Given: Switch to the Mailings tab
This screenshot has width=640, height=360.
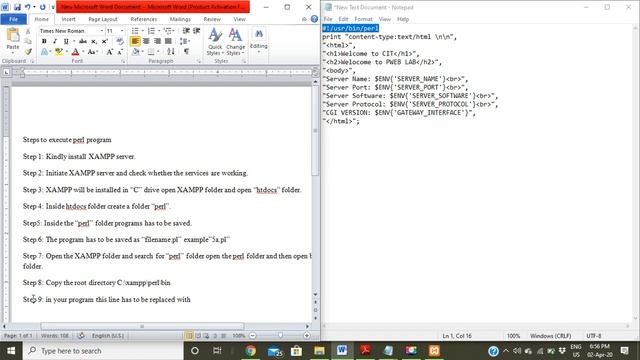Looking at the screenshot, I should click(180, 19).
